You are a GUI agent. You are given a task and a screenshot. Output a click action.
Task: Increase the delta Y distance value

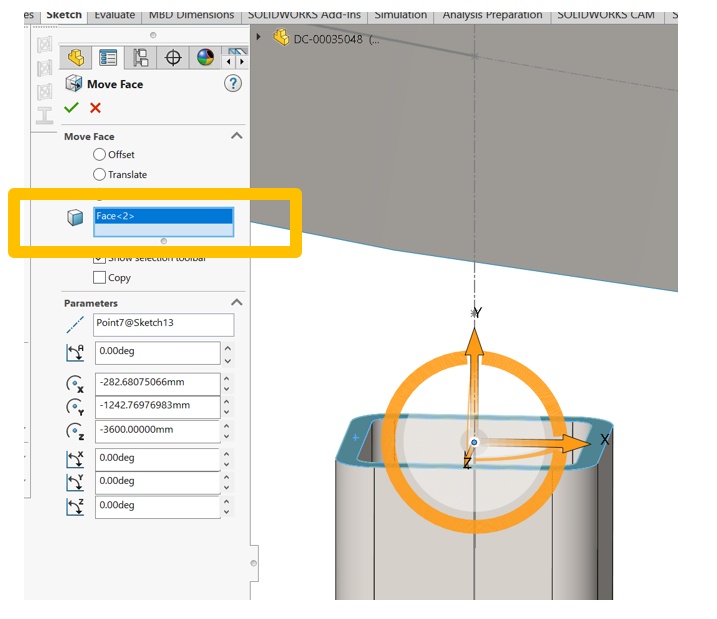click(227, 401)
